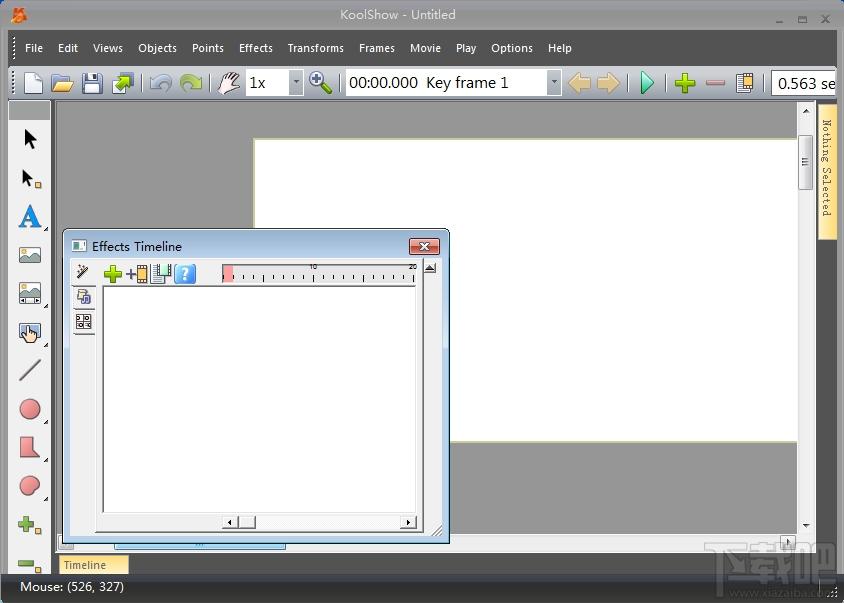Click the film strip frames icon
The width and height of the screenshot is (844, 603).
[x=744, y=83]
